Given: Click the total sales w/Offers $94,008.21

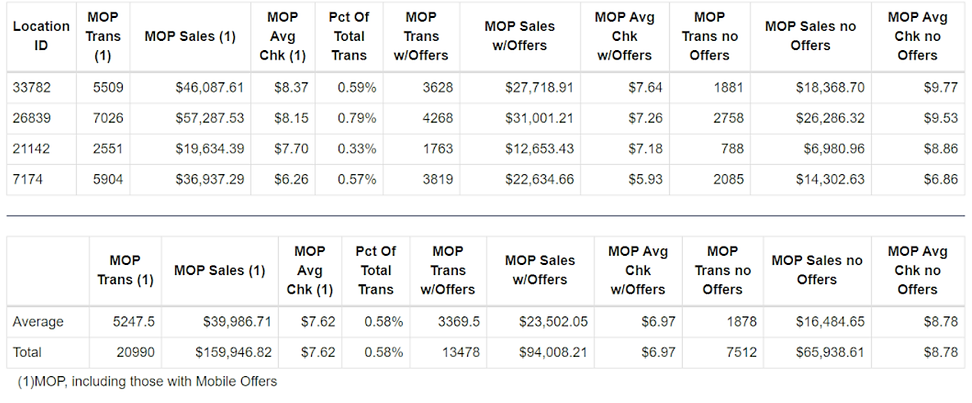Looking at the screenshot, I should pyautogui.click(x=553, y=352).
